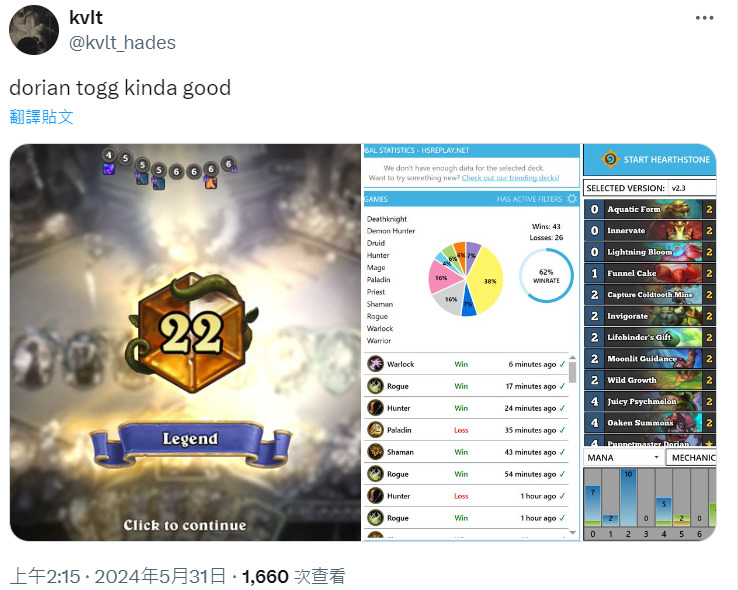Screen dimensions: 738x590
Task: Toggle the checkmark on the first Hunter win row
Action: tap(562, 408)
